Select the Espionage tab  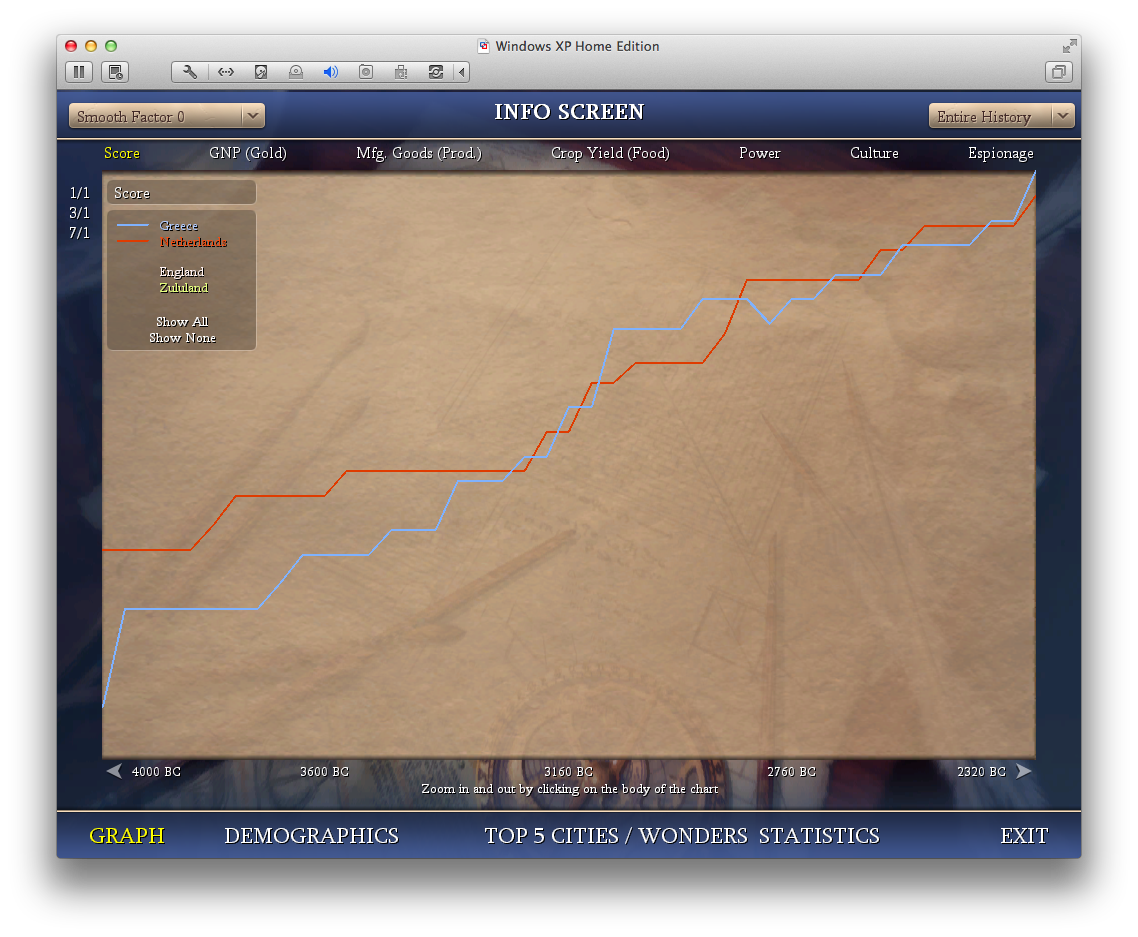pyautogui.click(x=1001, y=153)
